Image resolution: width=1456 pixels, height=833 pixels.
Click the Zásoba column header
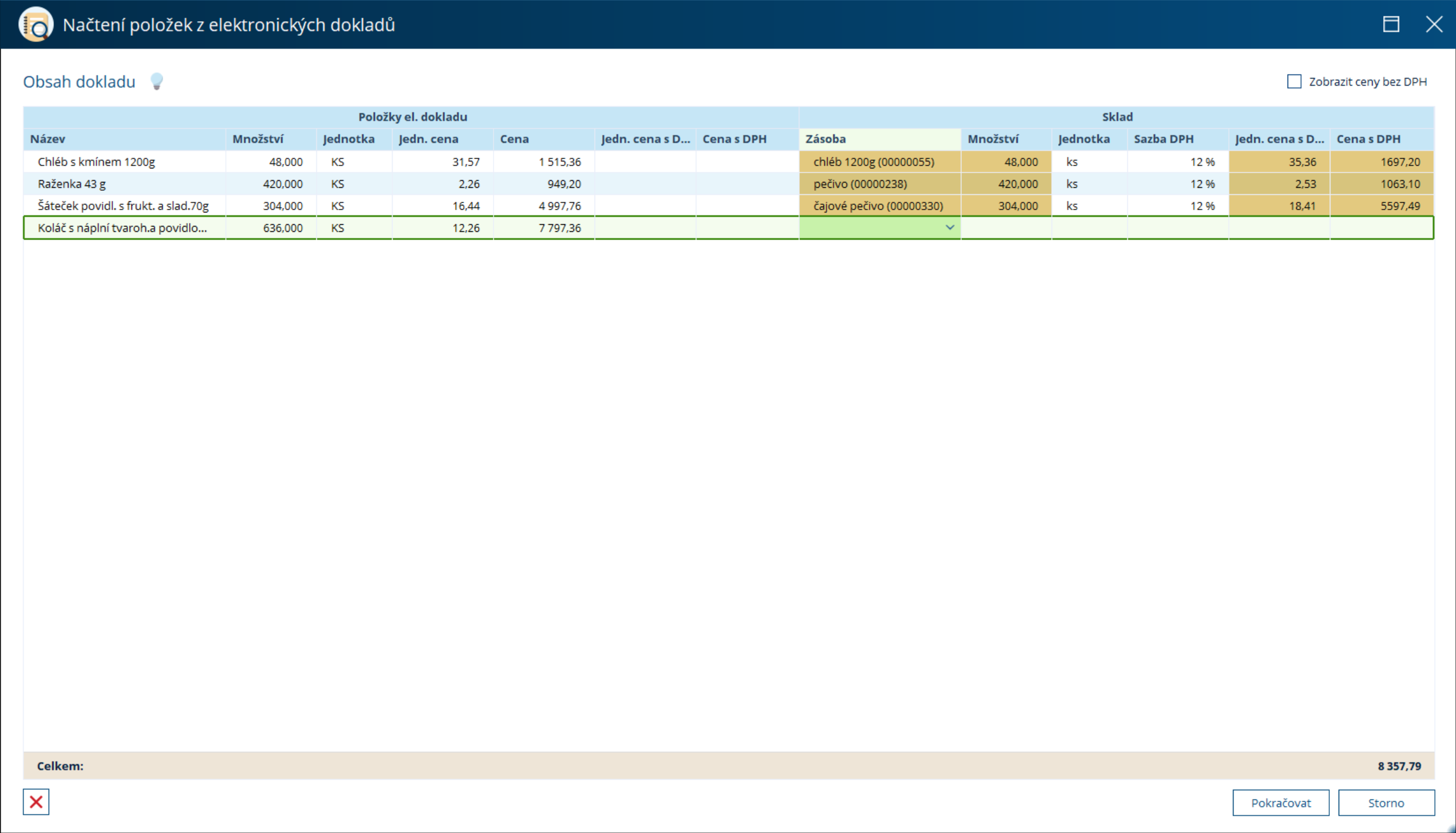point(825,139)
